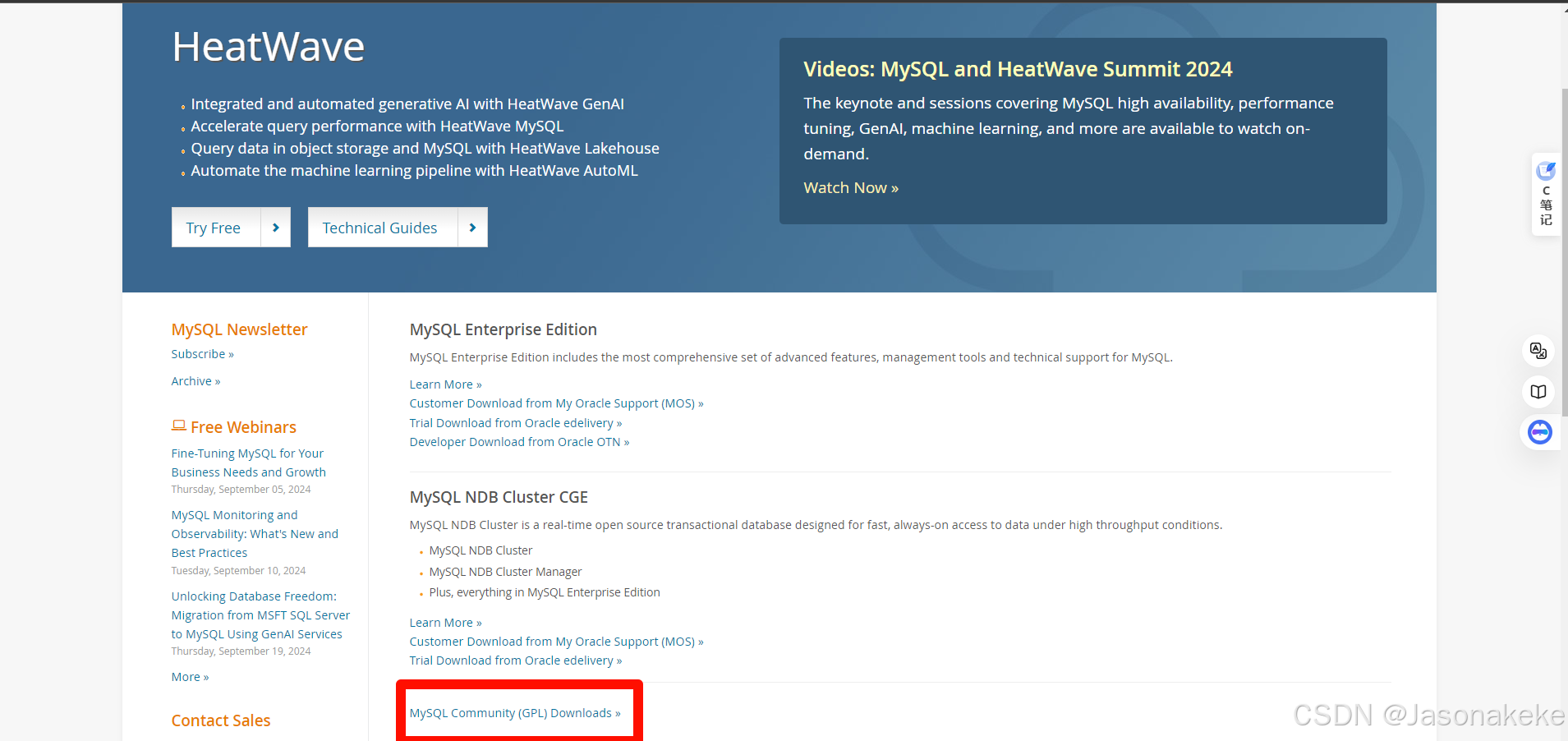Click the Free Webinars laptop icon

tap(178, 426)
